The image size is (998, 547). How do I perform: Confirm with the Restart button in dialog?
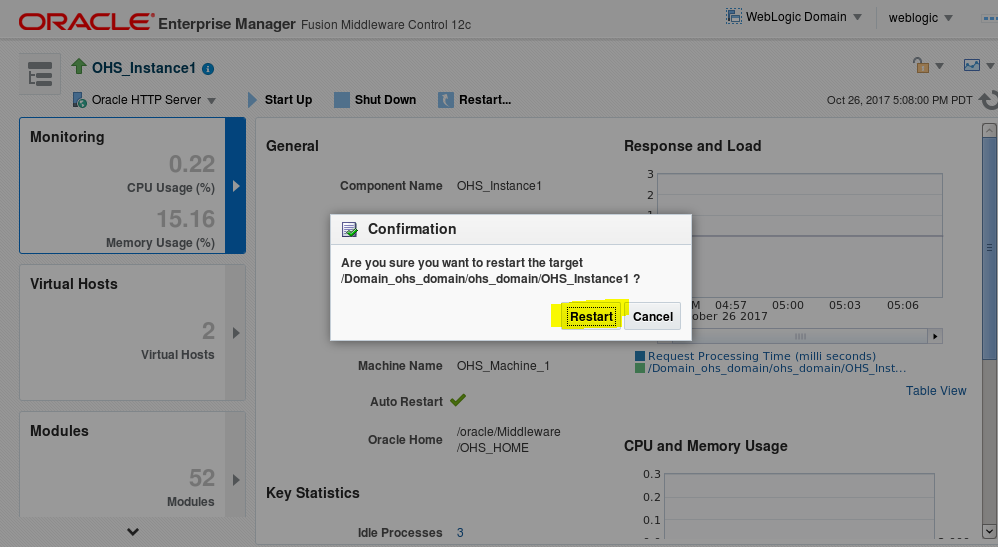click(x=591, y=316)
